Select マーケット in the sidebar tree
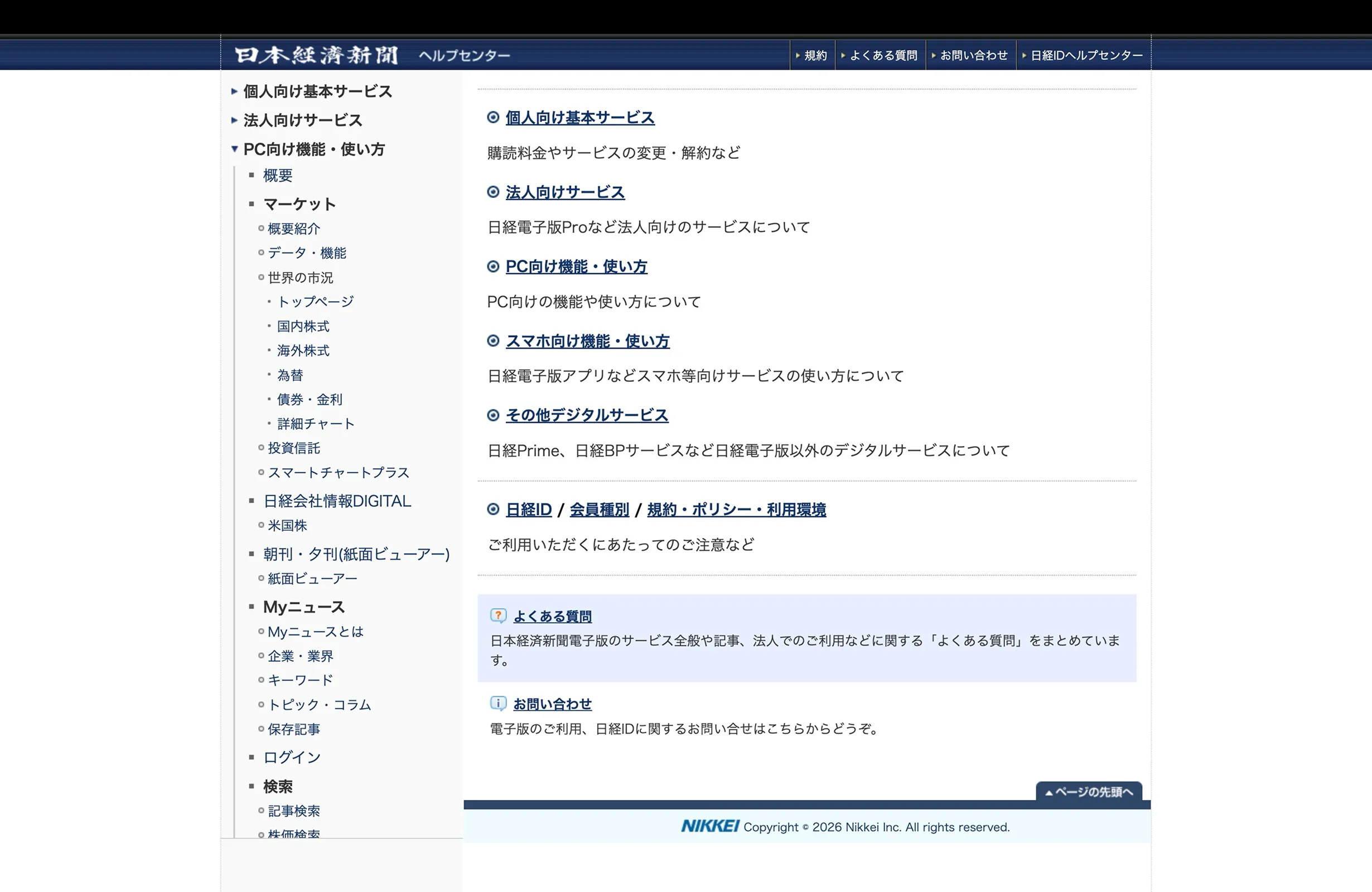This screenshot has width=1372, height=892. pyautogui.click(x=299, y=204)
